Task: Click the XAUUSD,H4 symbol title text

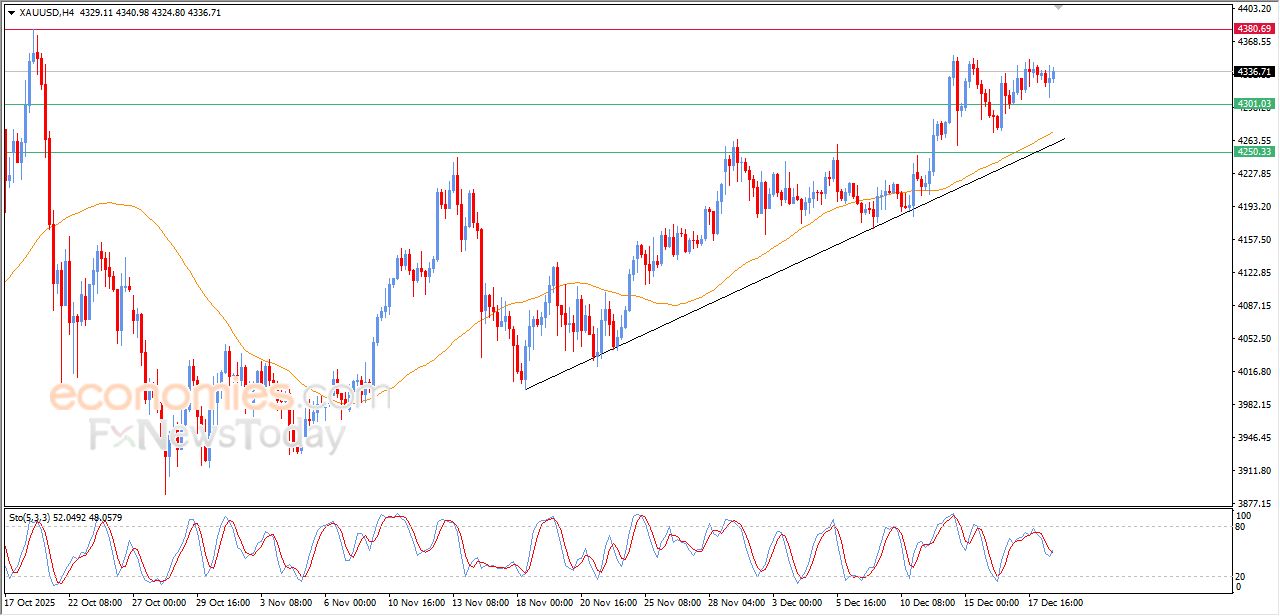Action: tap(46, 13)
